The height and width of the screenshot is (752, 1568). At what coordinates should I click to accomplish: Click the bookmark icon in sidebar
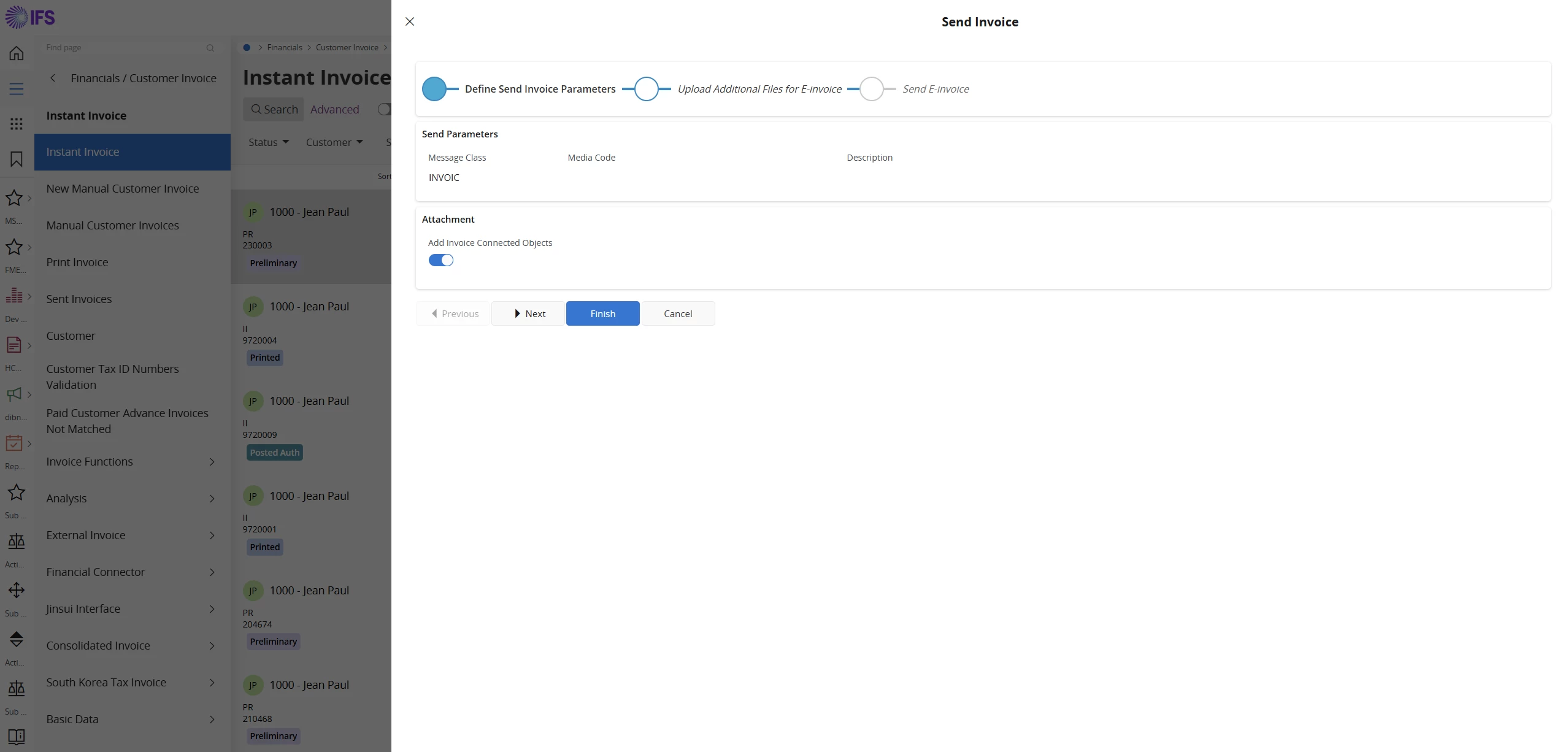click(17, 159)
